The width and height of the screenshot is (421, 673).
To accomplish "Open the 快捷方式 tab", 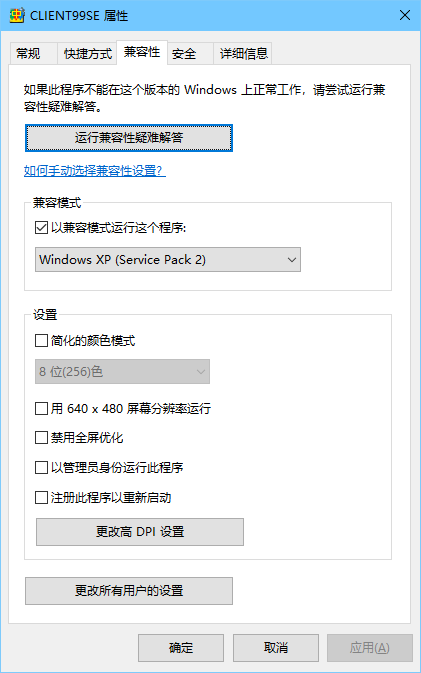I will click(87, 54).
